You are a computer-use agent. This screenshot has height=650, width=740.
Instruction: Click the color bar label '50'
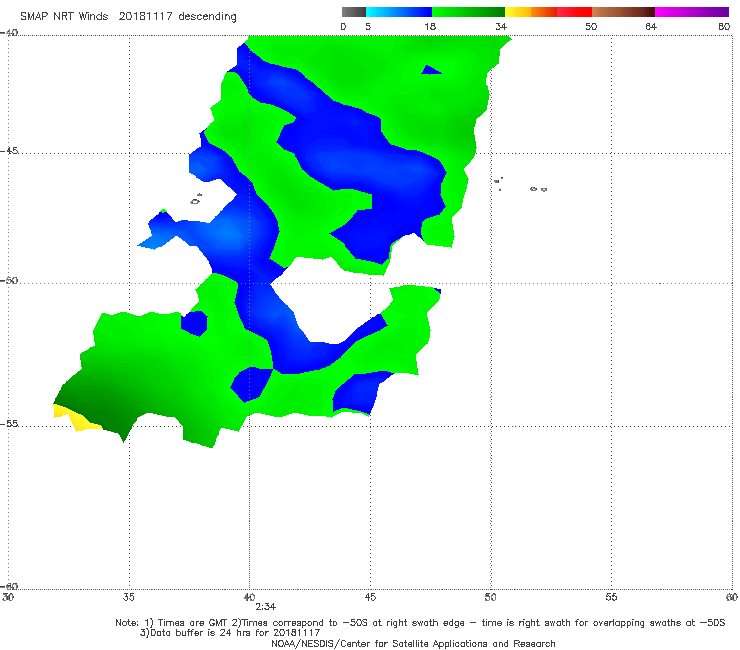591,27
